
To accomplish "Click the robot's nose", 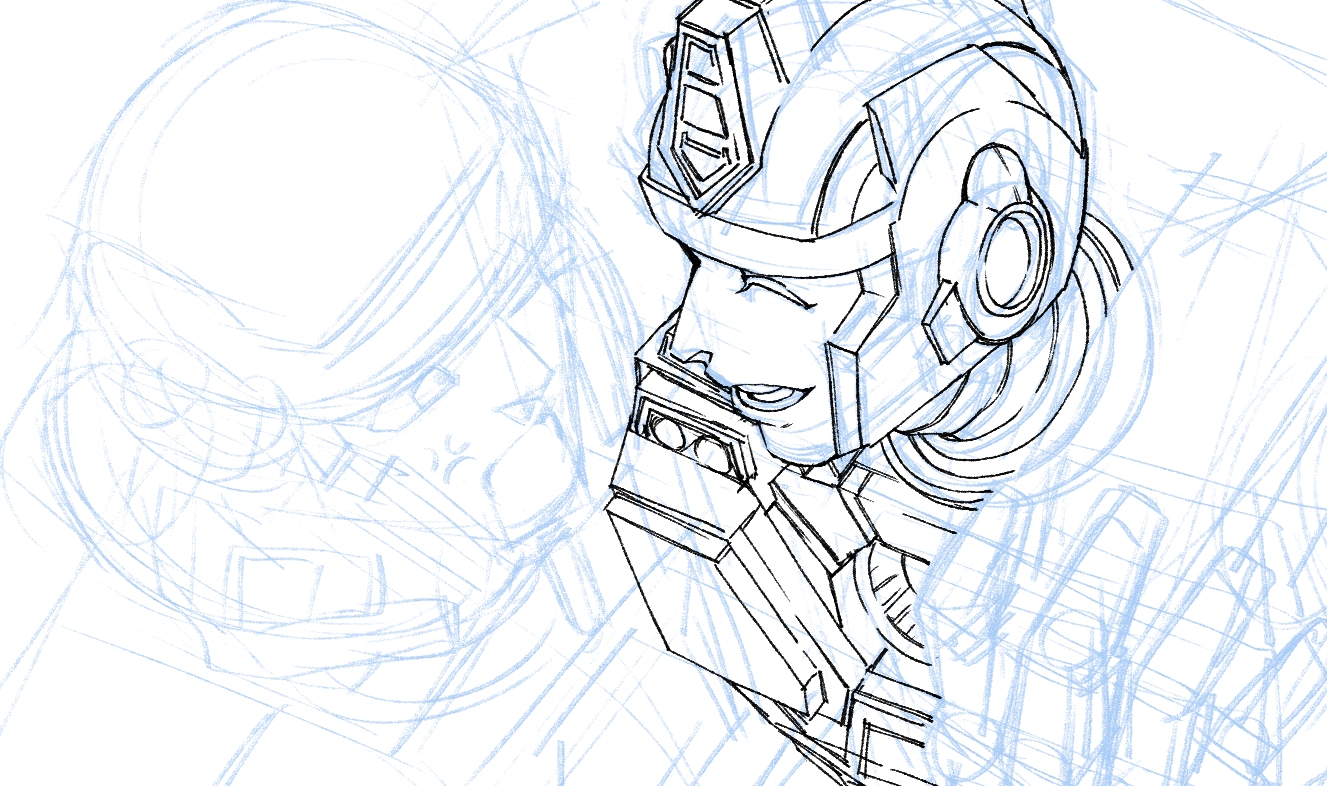I will 690,350.
